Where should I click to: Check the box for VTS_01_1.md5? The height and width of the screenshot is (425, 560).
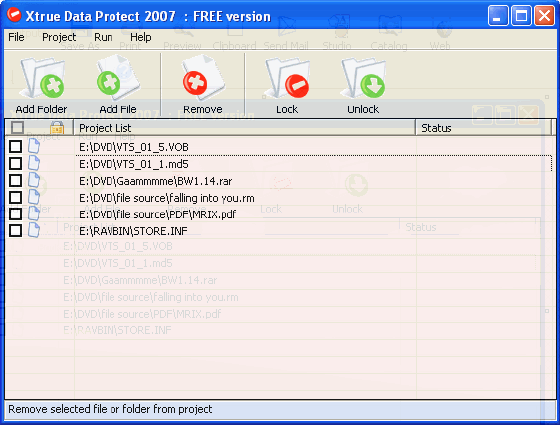pyautogui.click(x=15, y=163)
